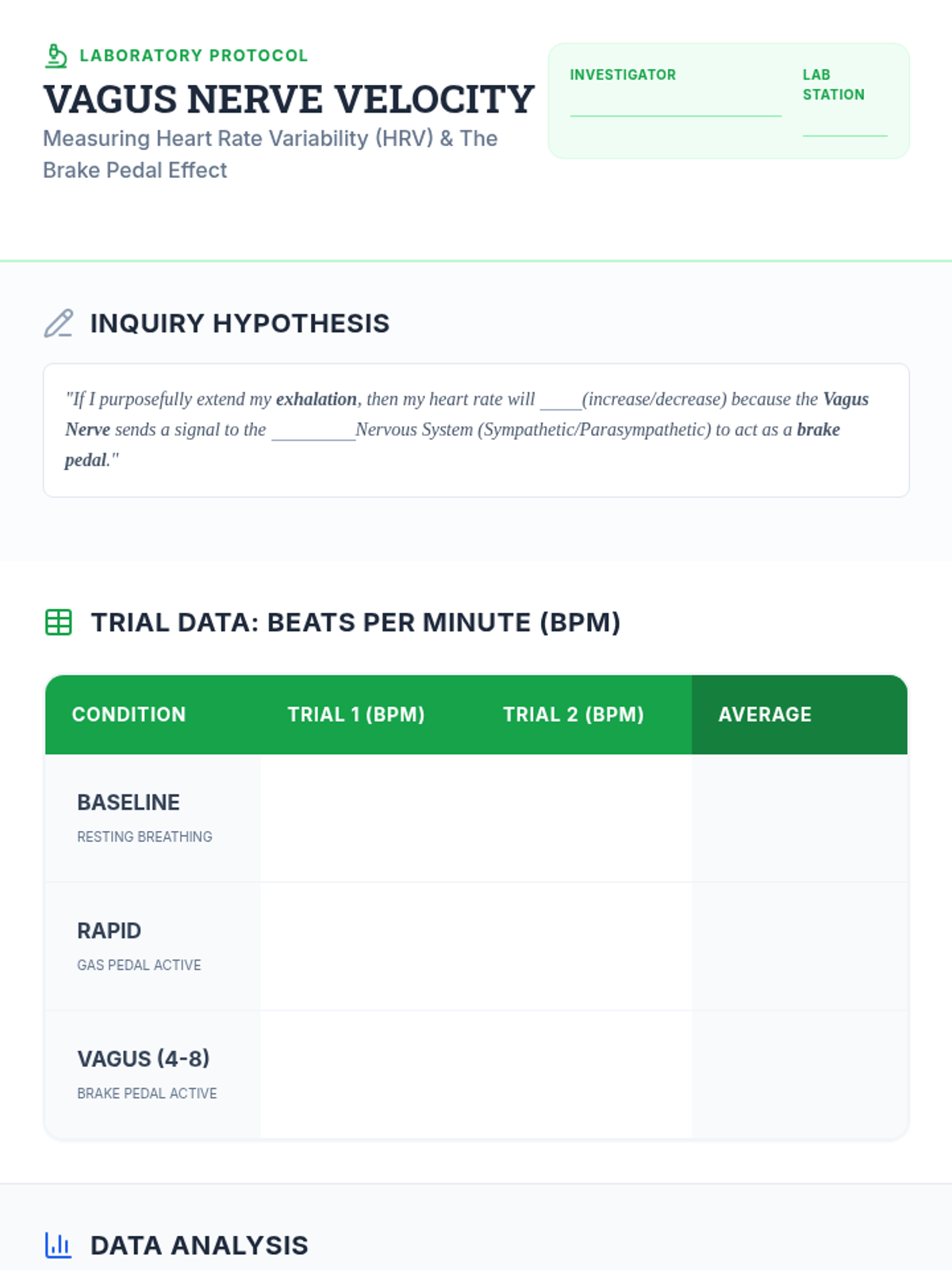Select the Baseline Trial 1 cell
The image size is (952, 1270).
click(x=368, y=818)
